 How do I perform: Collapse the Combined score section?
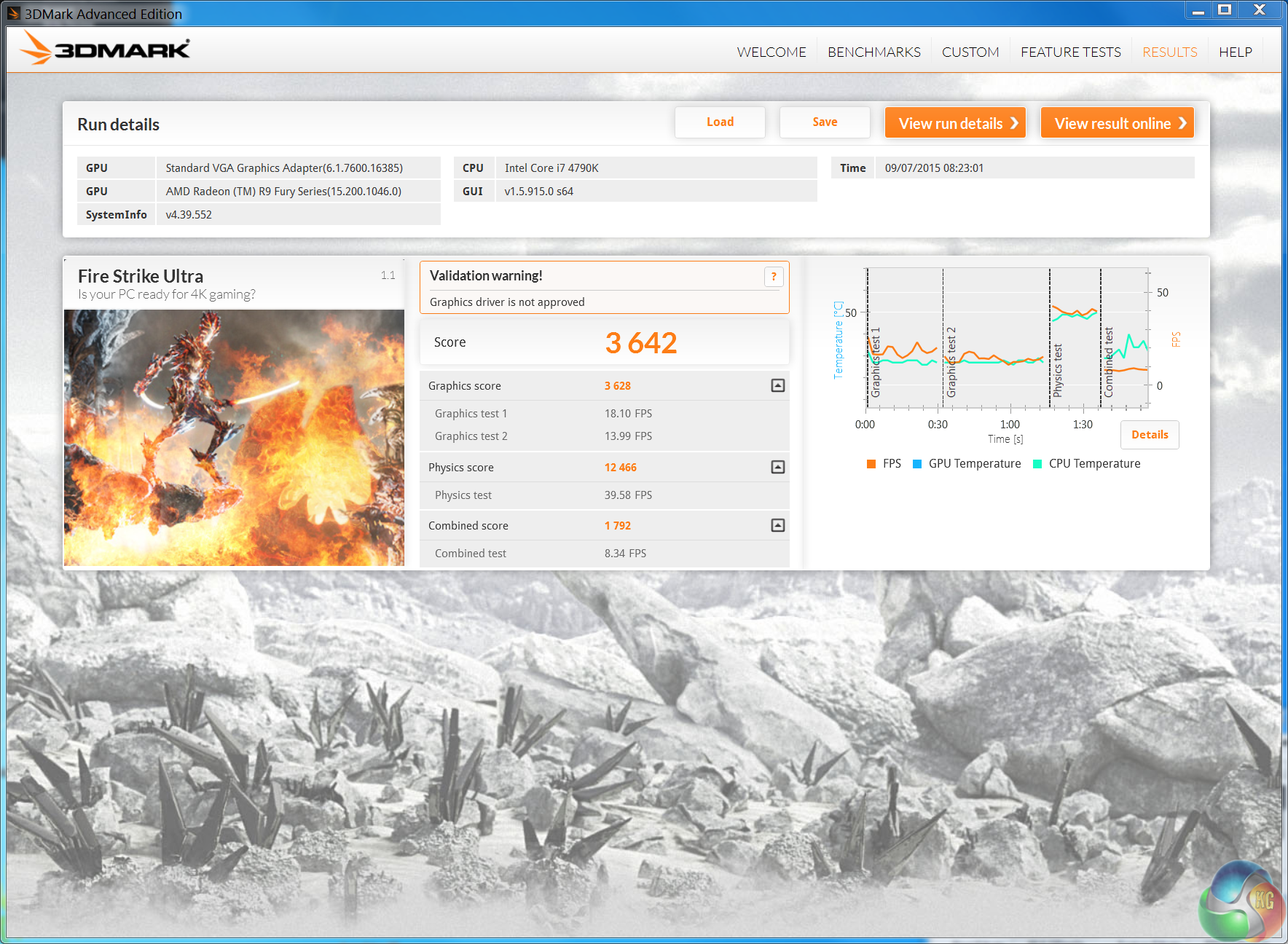pyautogui.click(x=778, y=526)
